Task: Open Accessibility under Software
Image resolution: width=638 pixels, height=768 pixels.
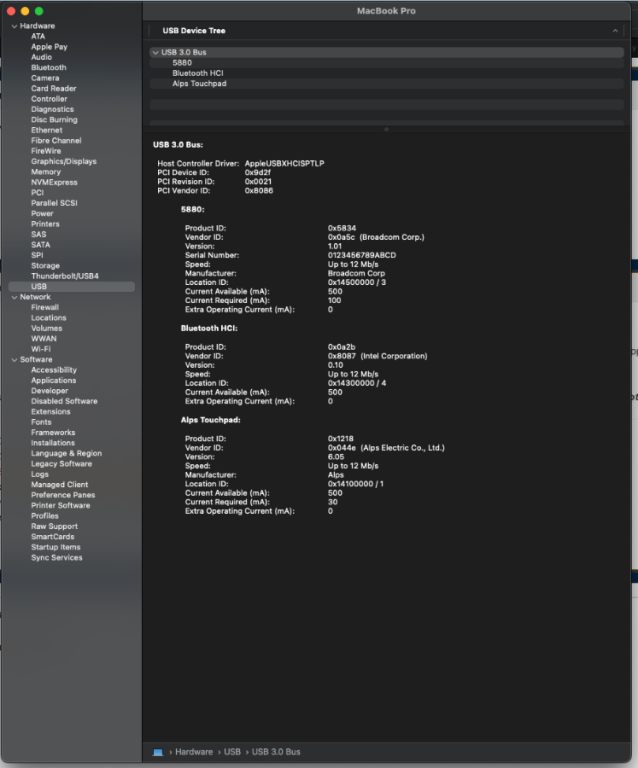Action: 54,370
